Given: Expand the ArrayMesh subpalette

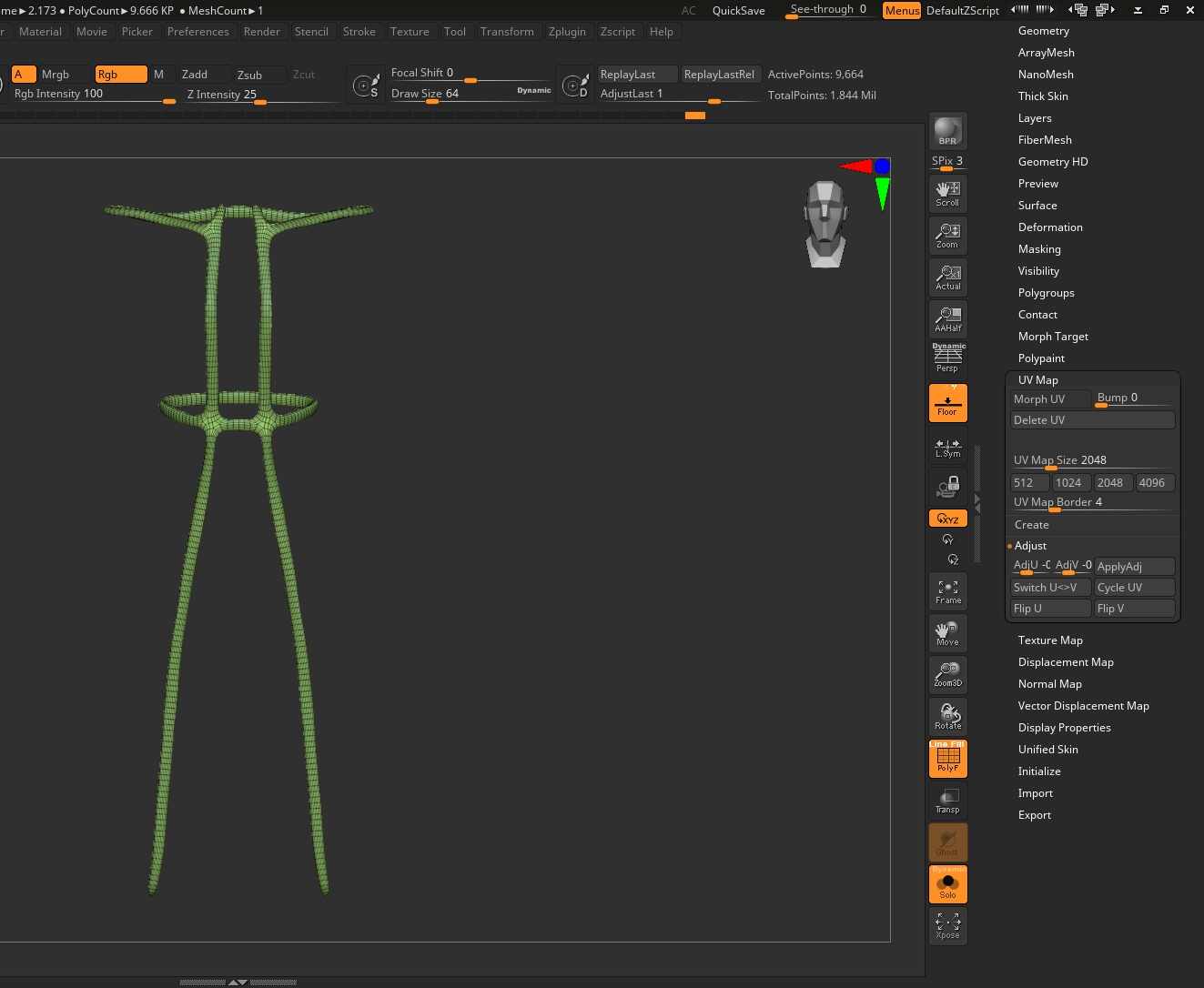Looking at the screenshot, I should tap(1046, 53).
